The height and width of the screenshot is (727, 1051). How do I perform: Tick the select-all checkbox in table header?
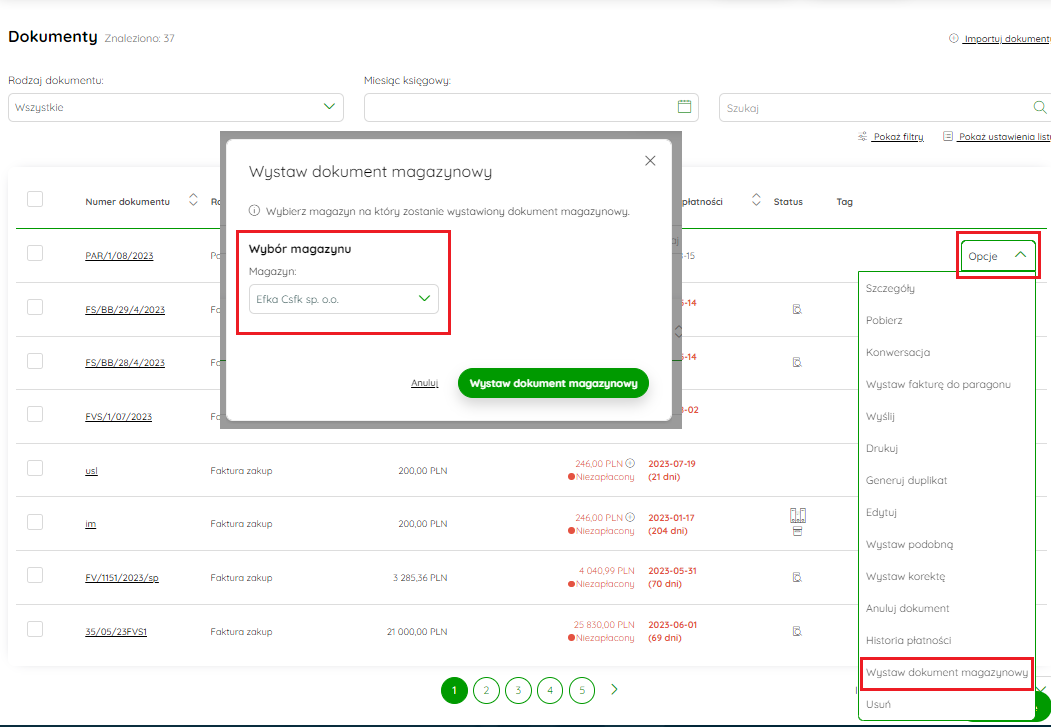(35, 199)
